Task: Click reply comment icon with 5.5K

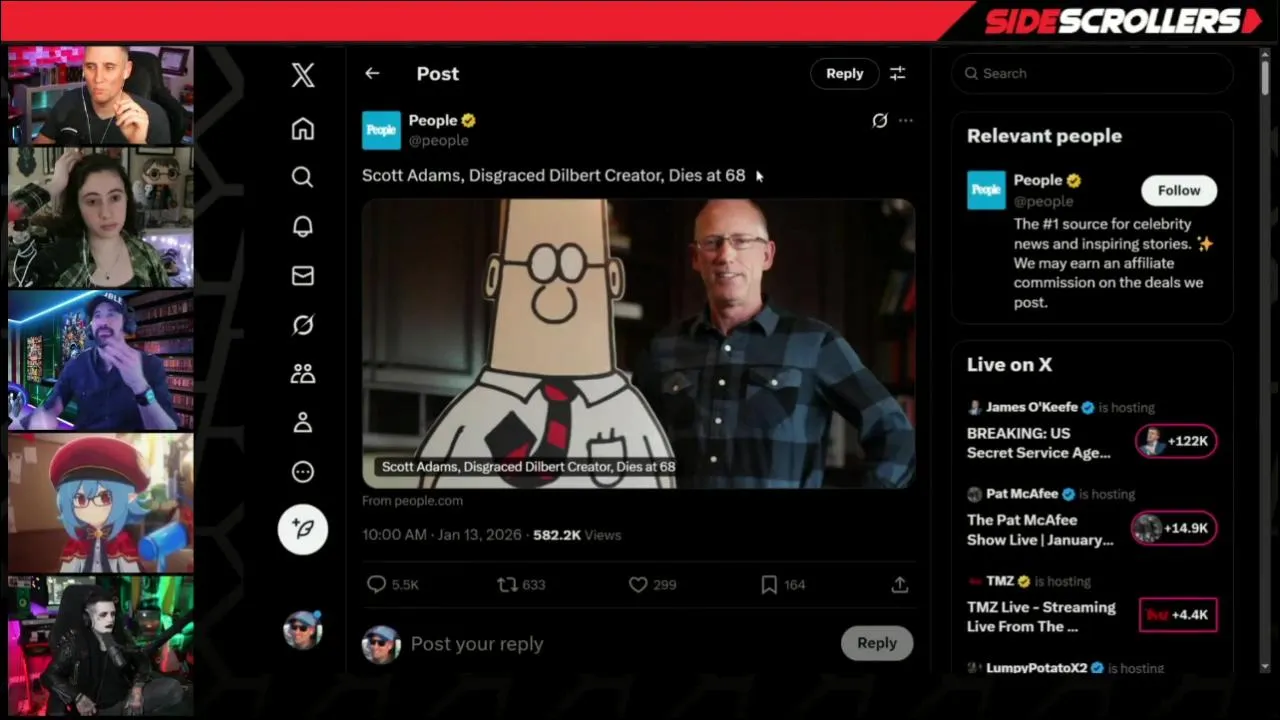Action: tap(392, 585)
